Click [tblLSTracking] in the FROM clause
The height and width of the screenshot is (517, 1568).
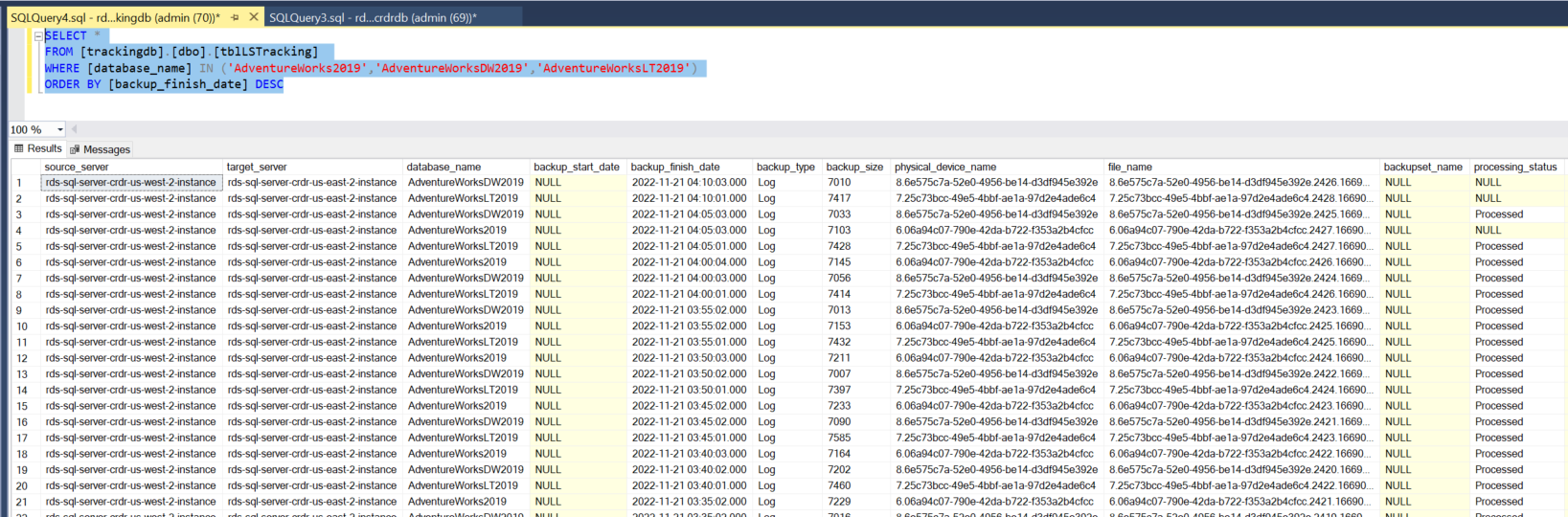point(265,52)
